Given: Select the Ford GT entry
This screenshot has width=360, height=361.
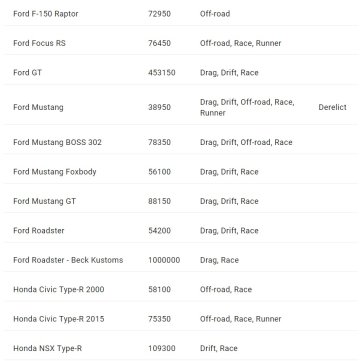Looking at the screenshot, I should pos(180,72).
